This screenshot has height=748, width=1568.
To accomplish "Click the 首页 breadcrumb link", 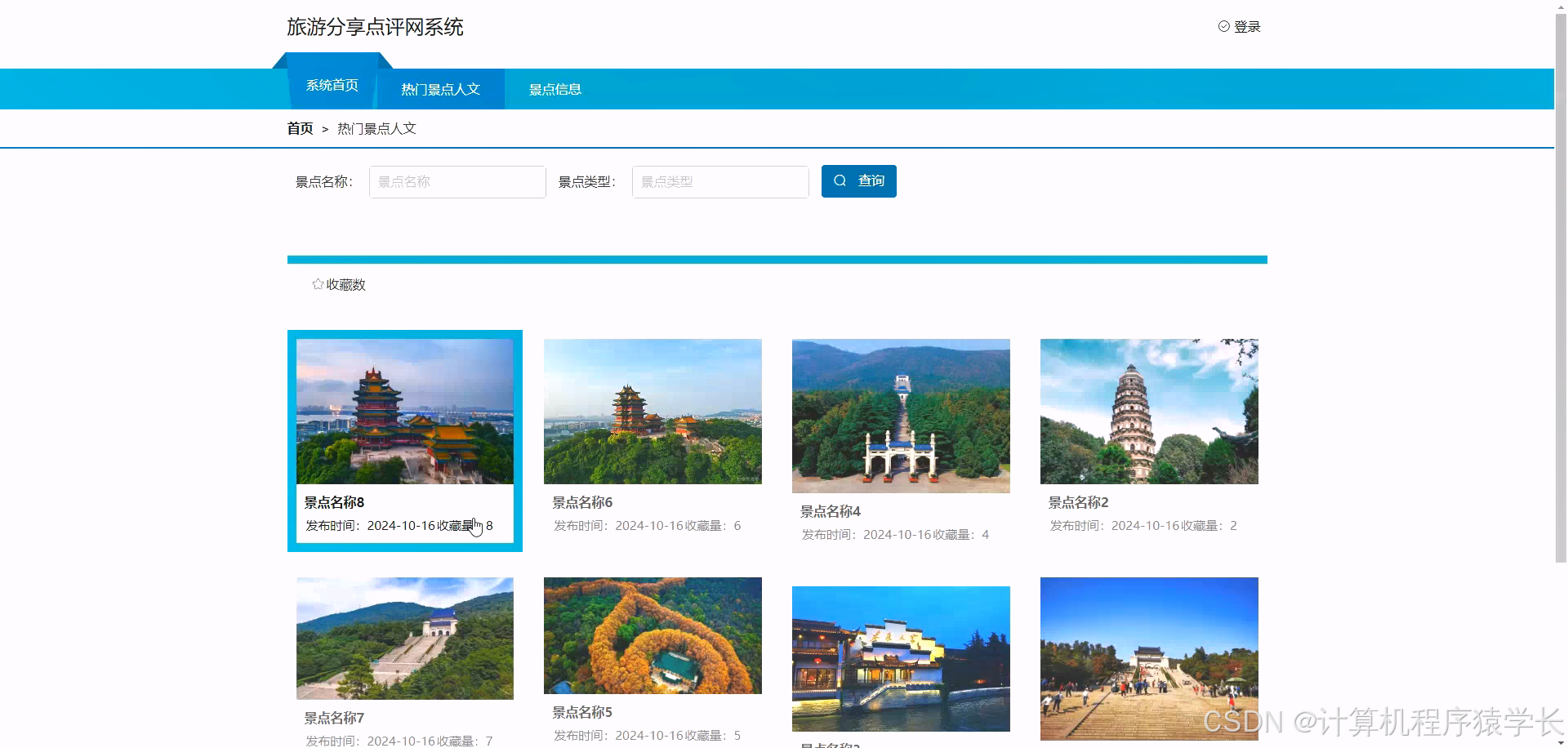I will 299,128.
